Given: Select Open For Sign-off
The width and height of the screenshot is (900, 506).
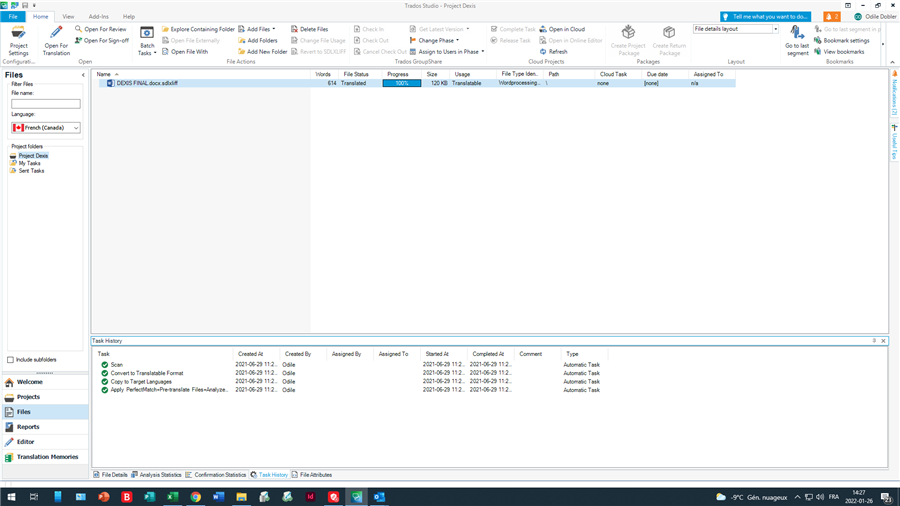Looking at the screenshot, I should click(x=102, y=41).
